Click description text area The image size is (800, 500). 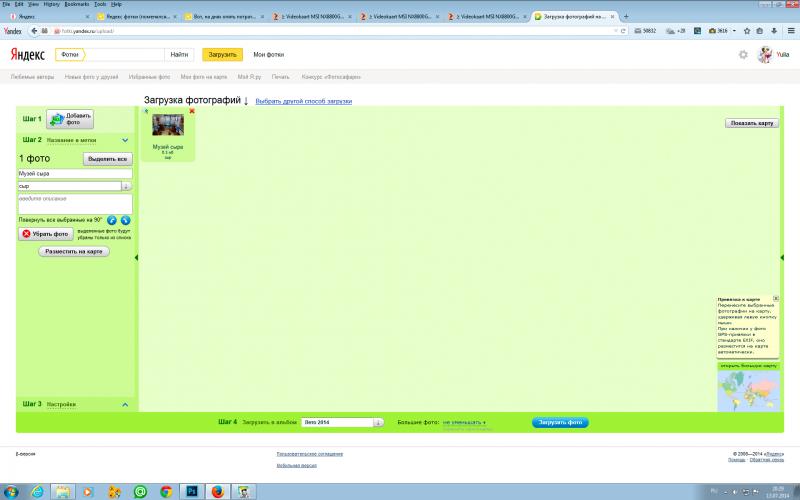coord(75,204)
